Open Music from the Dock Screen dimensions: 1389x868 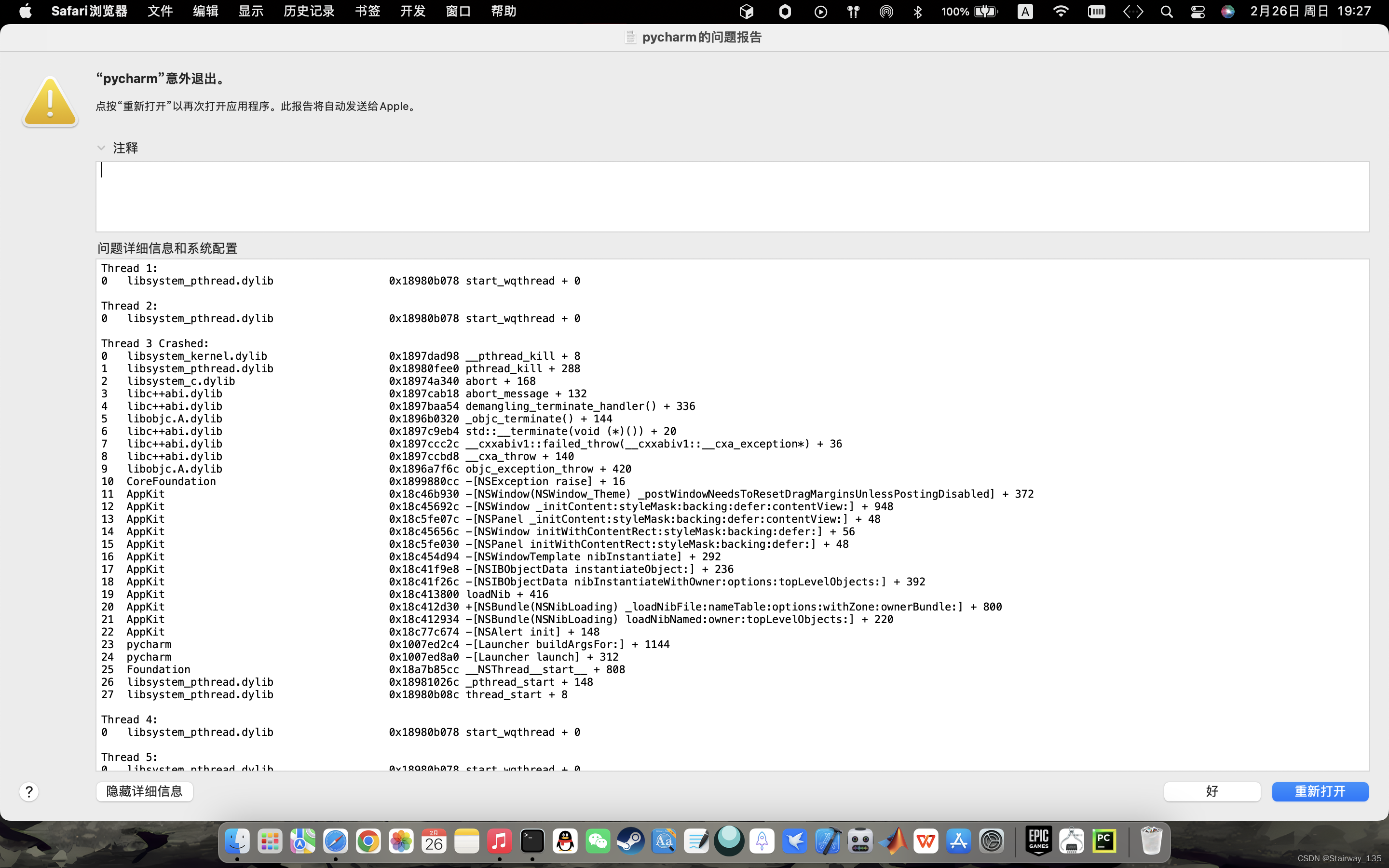click(x=499, y=841)
